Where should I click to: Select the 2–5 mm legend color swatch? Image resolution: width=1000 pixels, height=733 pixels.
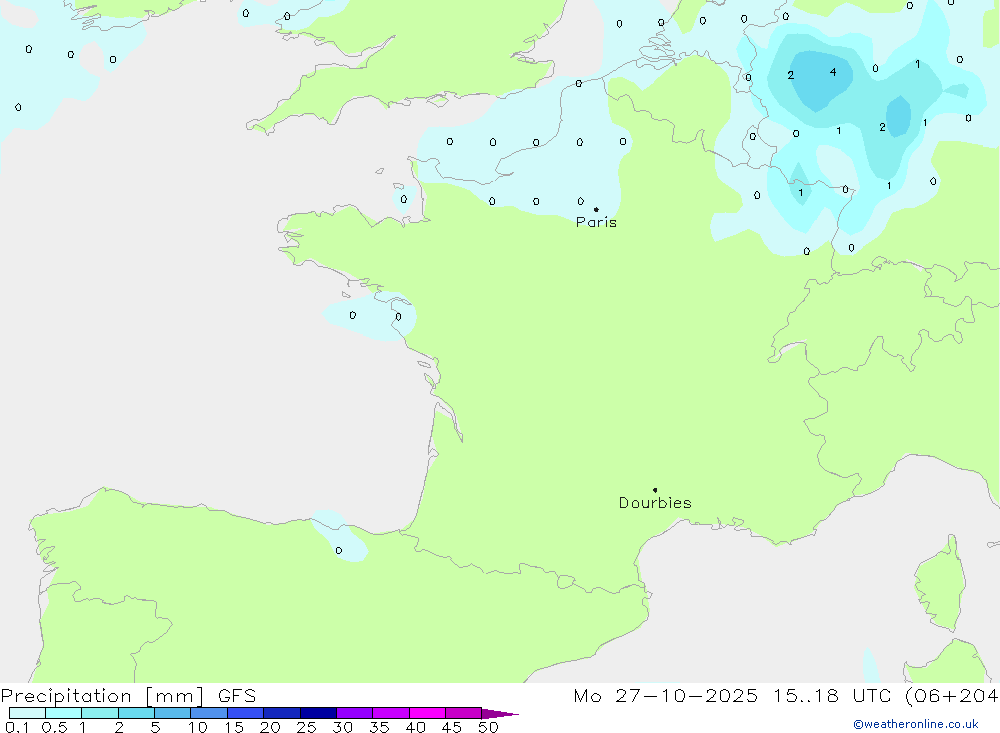136,713
